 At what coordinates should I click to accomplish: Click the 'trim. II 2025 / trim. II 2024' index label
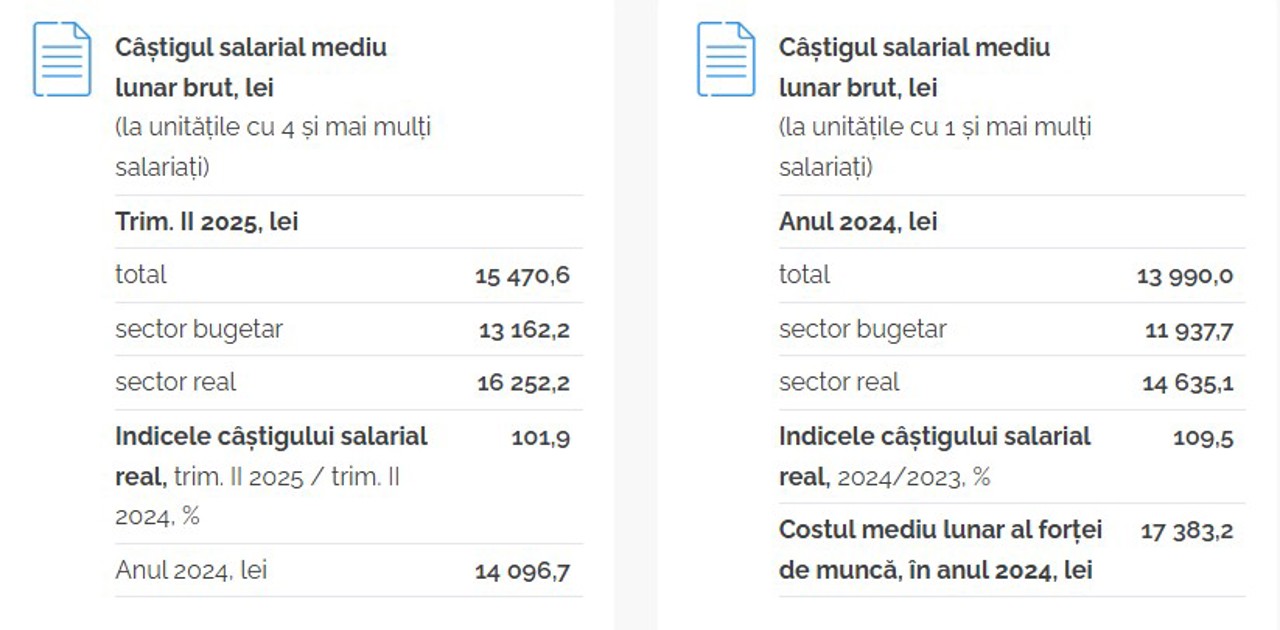[286, 478]
